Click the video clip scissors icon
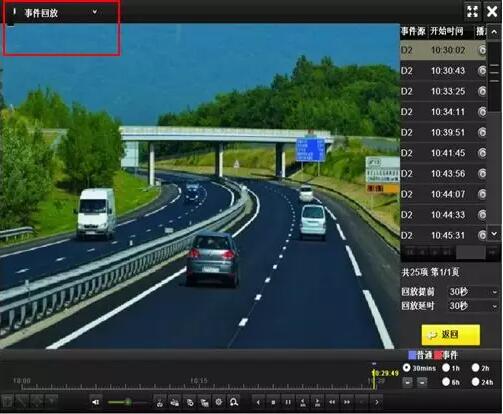The width and height of the screenshot is (503, 414). tap(160, 403)
